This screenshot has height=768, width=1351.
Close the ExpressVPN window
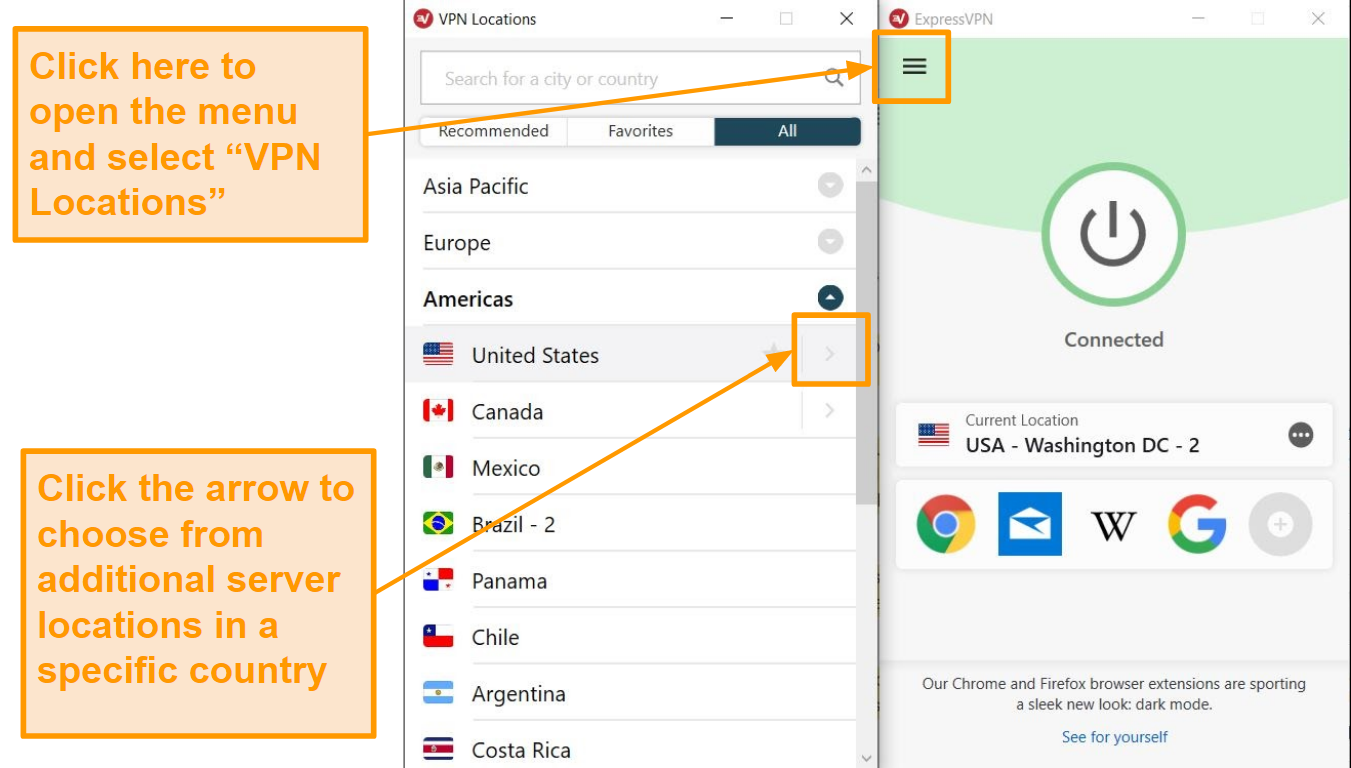1318,19
